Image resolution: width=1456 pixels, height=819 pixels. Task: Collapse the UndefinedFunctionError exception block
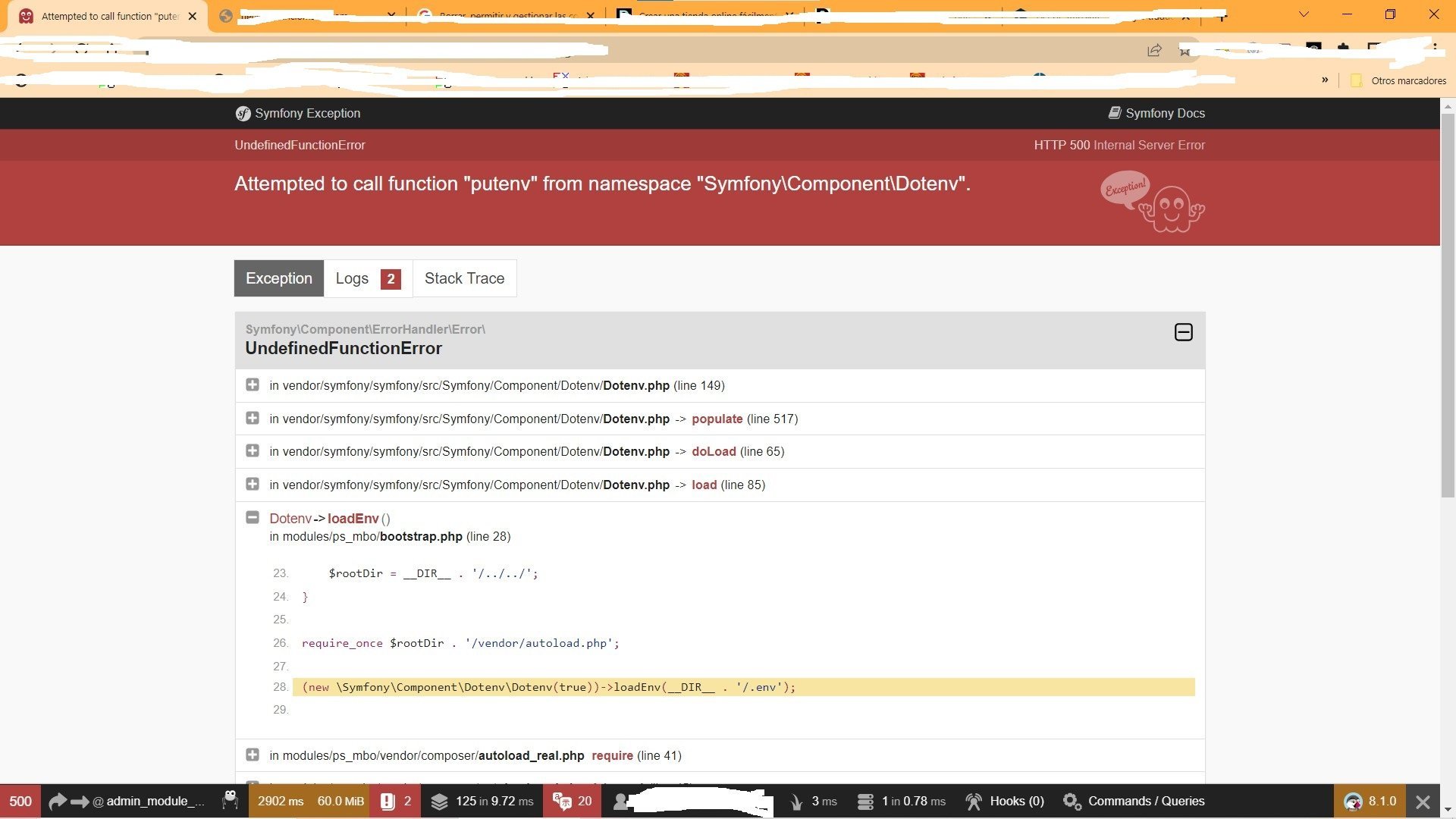(1183, 332)
